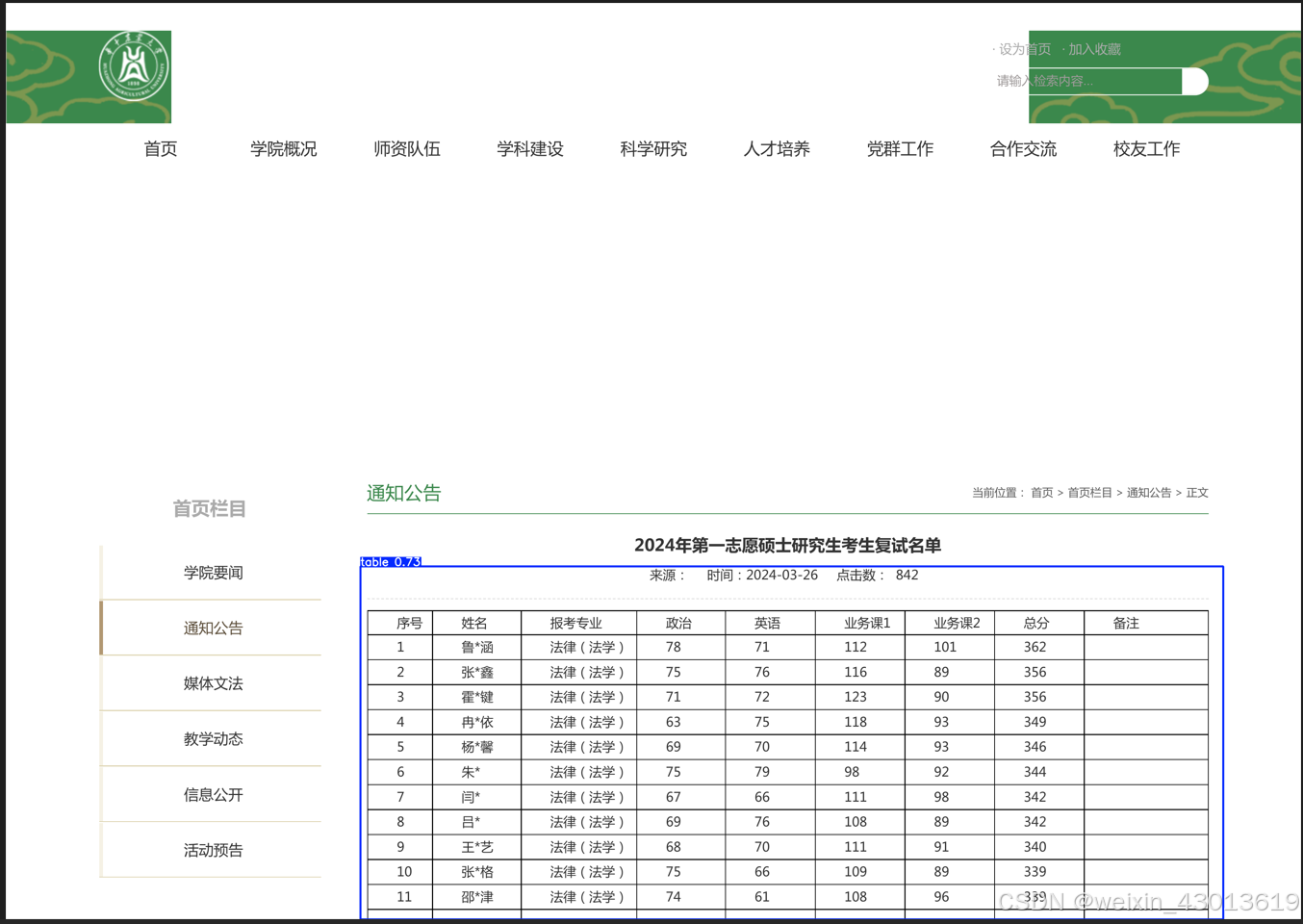Screen dimensions: 1303x924
Task: Click total score 346 in row 5
Action: pyautogui.click(x=1035, y=748)
